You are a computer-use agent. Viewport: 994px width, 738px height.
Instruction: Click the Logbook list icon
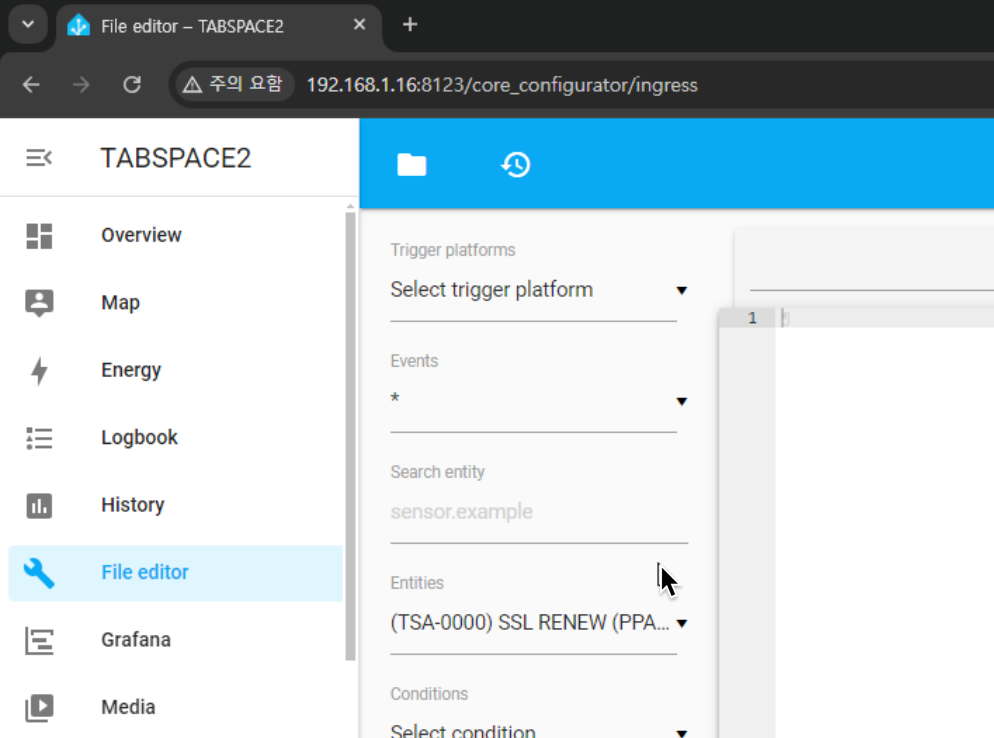point(39,438)
